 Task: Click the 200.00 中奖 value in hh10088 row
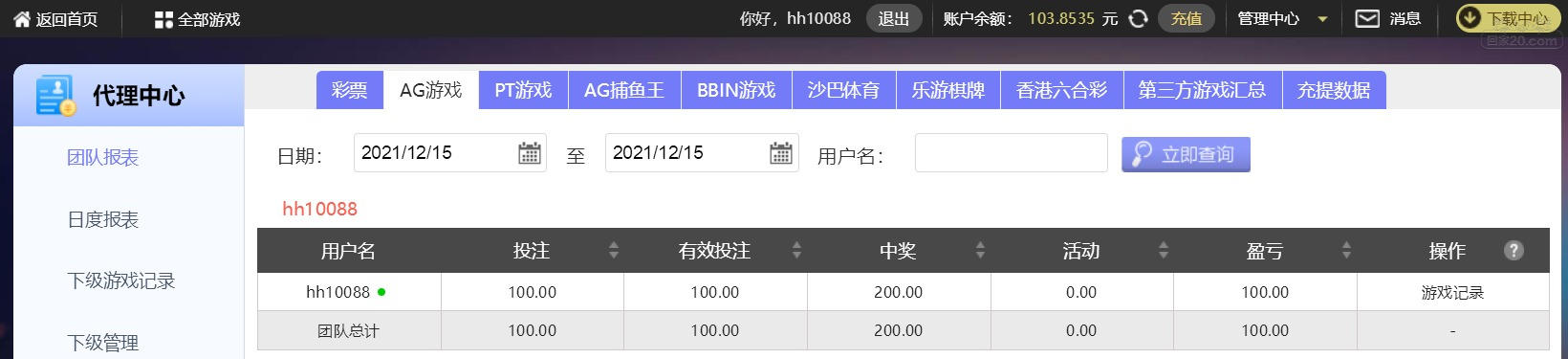[898, 292]
